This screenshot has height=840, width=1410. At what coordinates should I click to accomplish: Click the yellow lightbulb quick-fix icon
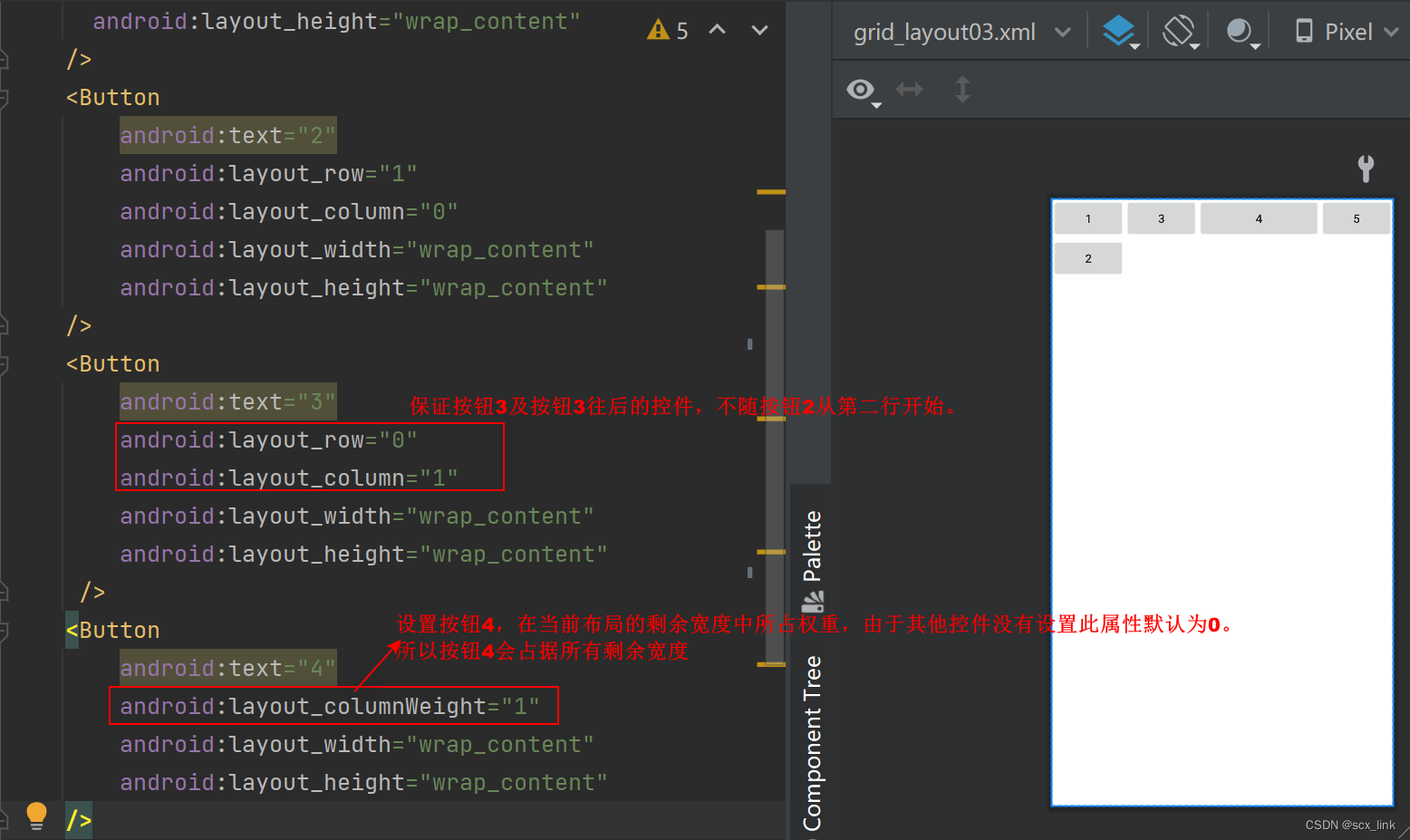point(36,816)
